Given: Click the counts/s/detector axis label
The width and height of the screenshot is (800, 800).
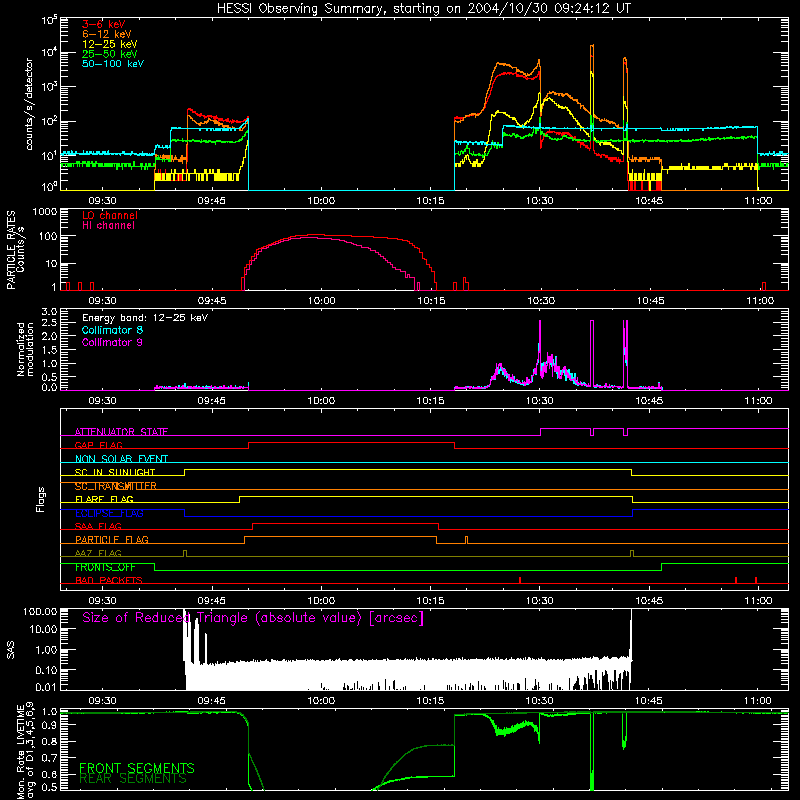Looking at the screenshot, I should [29, 104].
